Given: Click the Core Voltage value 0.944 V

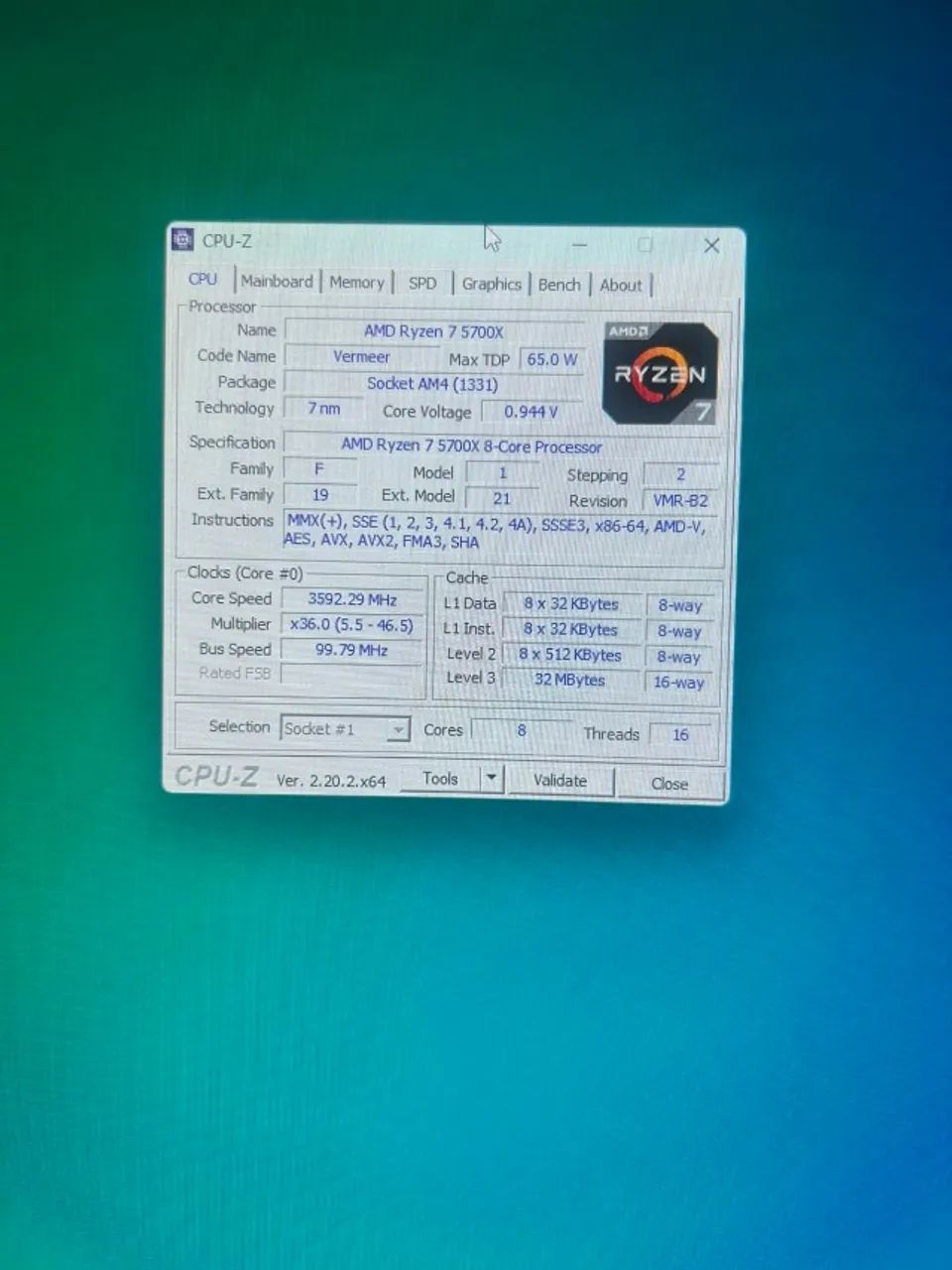Looking at the screenshot, I should tap(532, 412).
